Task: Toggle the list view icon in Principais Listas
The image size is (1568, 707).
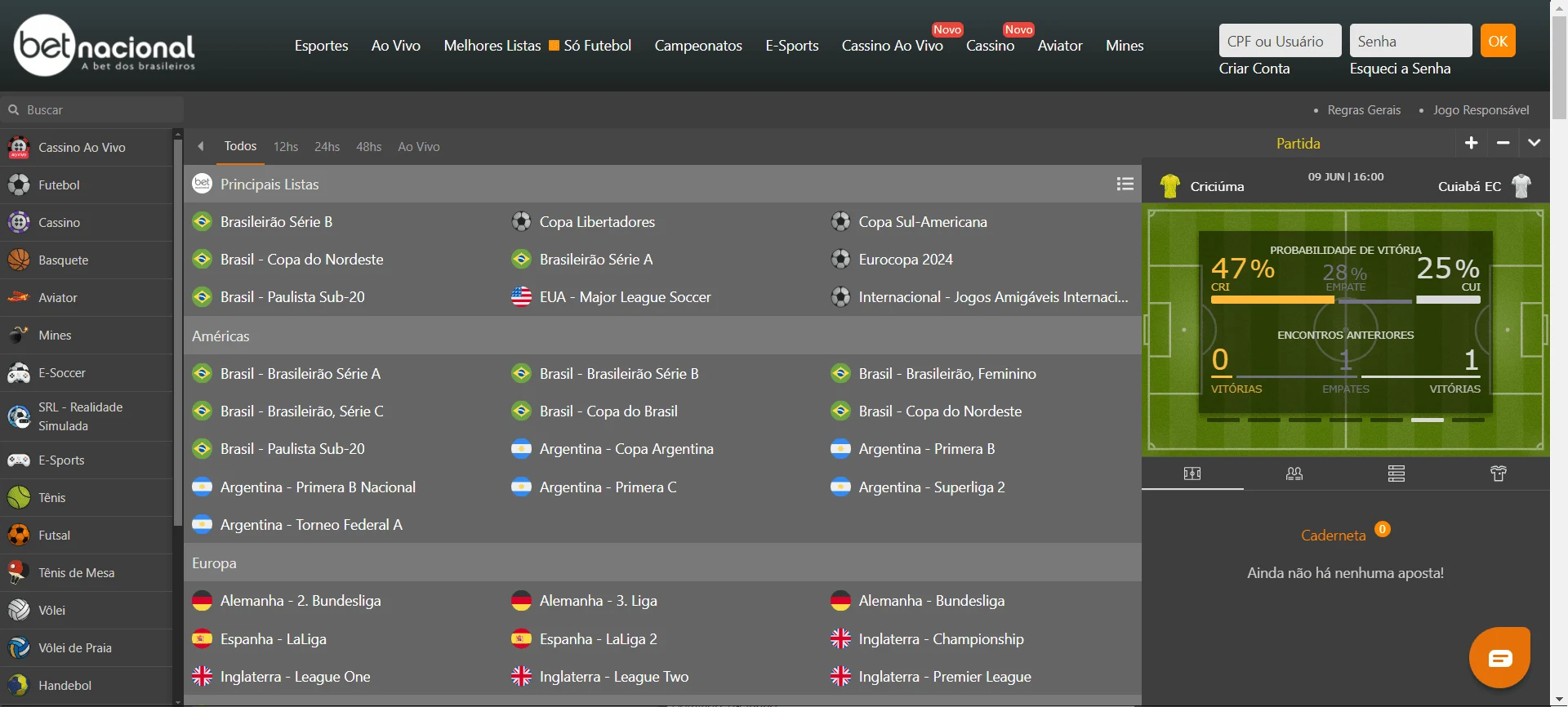Action: tap(1125, 185)
